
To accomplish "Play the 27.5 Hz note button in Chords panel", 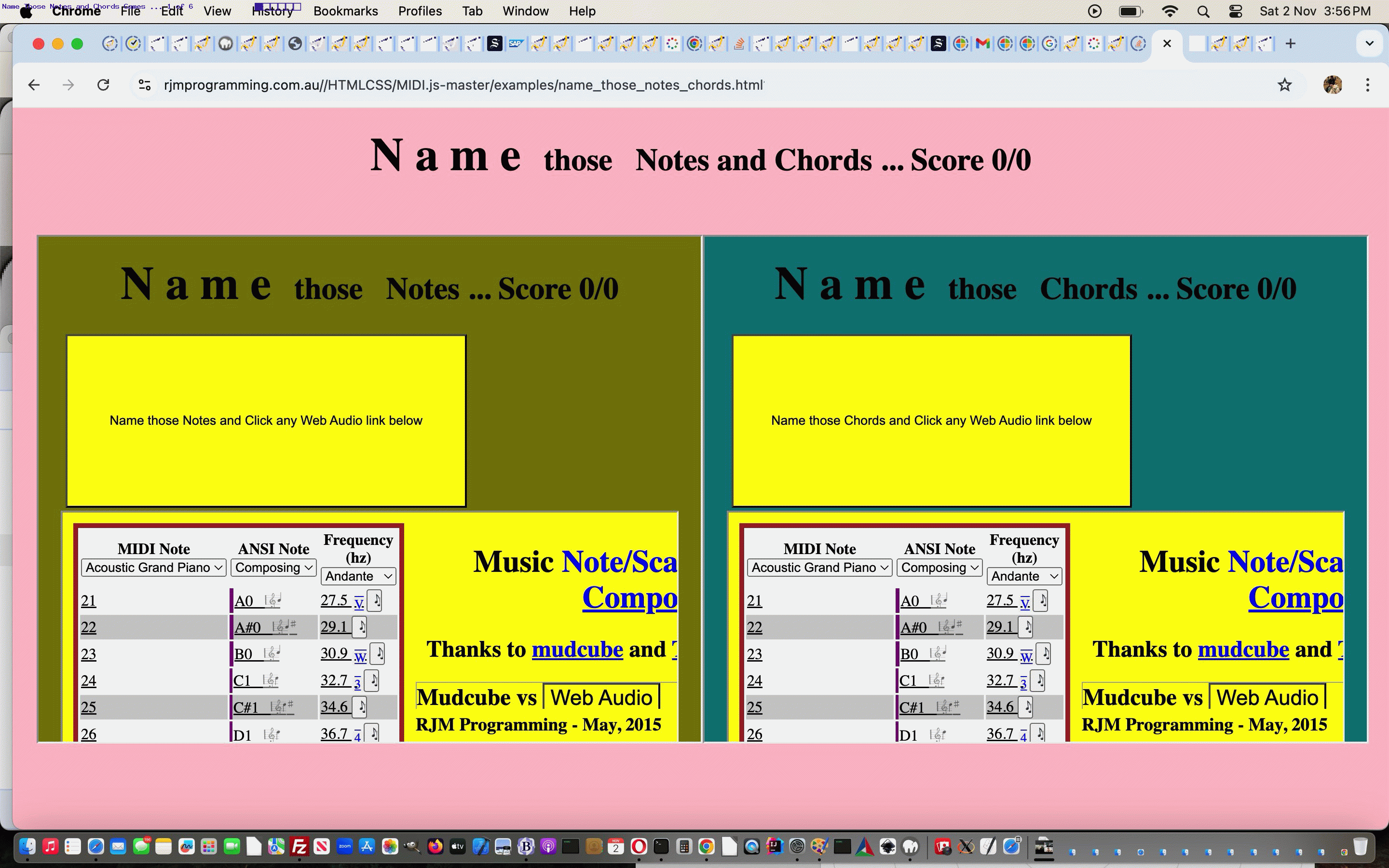I will [x=1041, y=600].
